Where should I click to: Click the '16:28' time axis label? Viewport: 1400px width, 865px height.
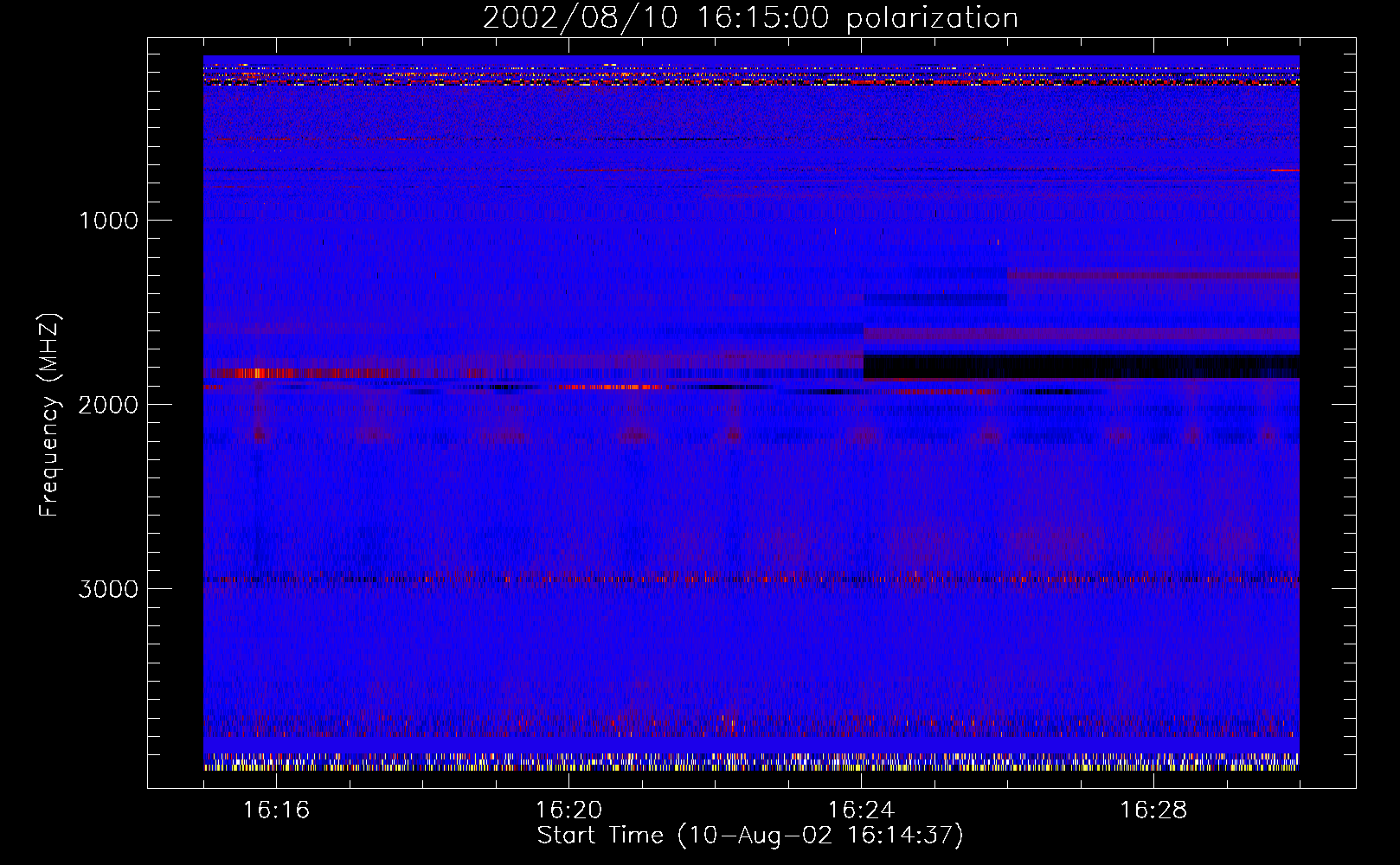1153,811
